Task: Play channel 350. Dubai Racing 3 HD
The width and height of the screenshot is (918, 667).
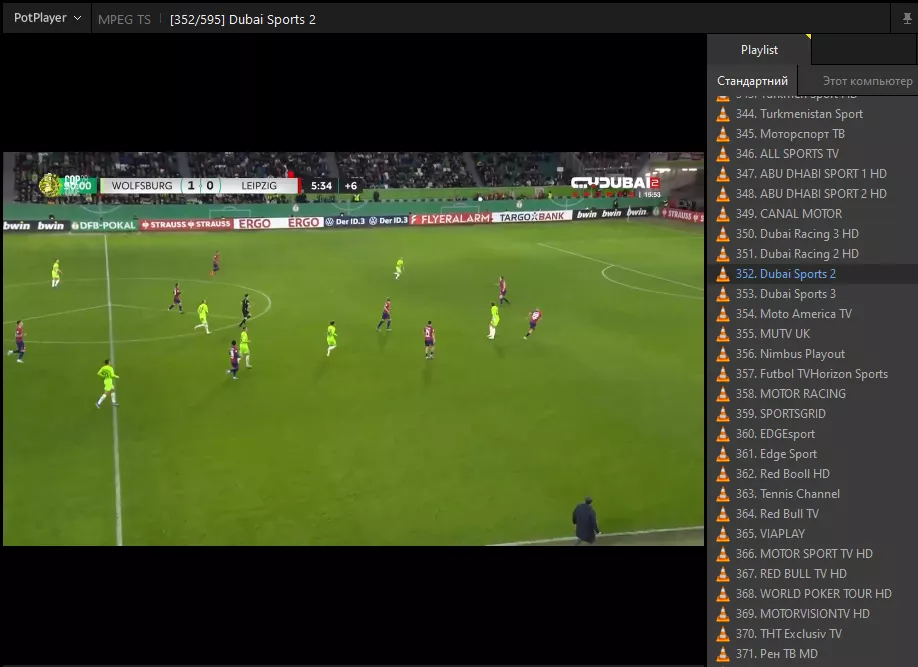Action: [813, 234]
